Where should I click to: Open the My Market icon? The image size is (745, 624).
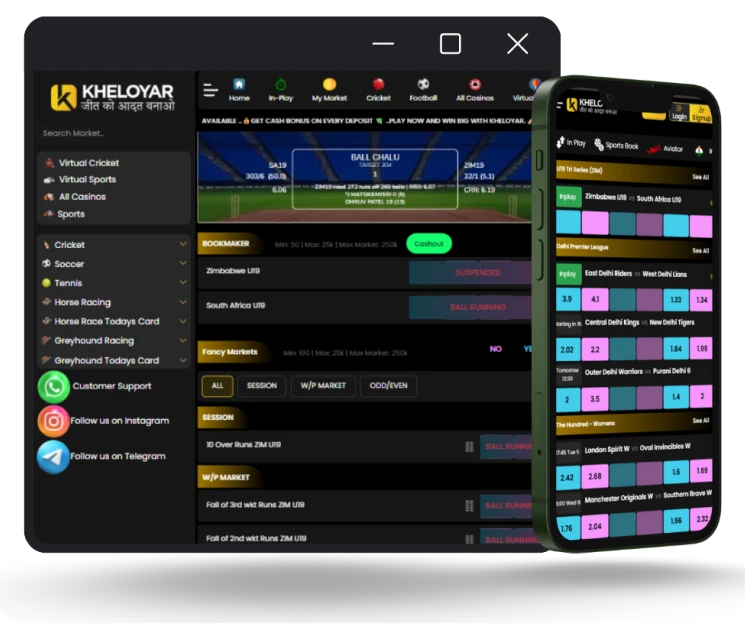[329, 85]
